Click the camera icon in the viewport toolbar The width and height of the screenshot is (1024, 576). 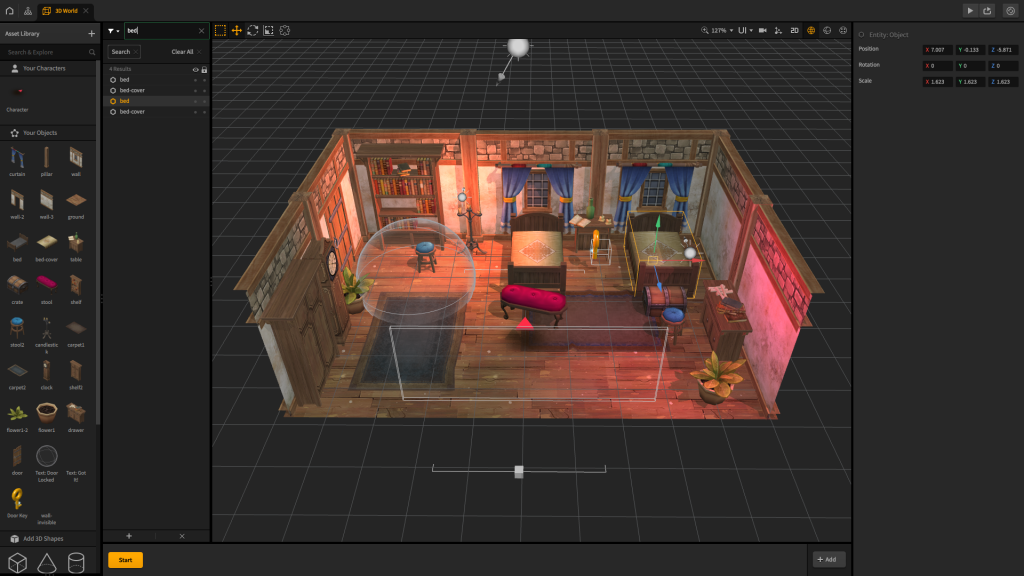(762, 30)
